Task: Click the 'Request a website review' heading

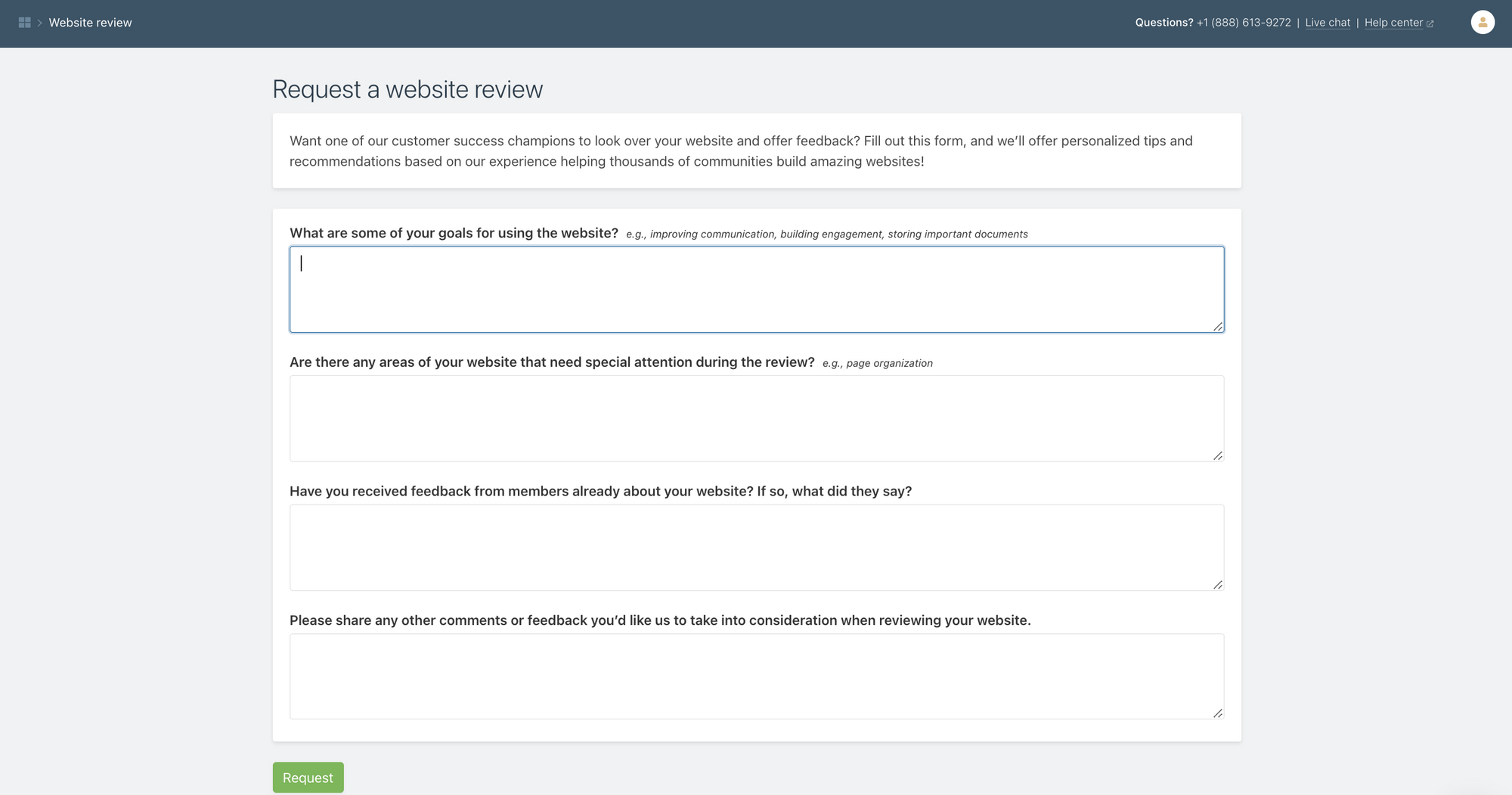Action: click(x=407, y=89)
